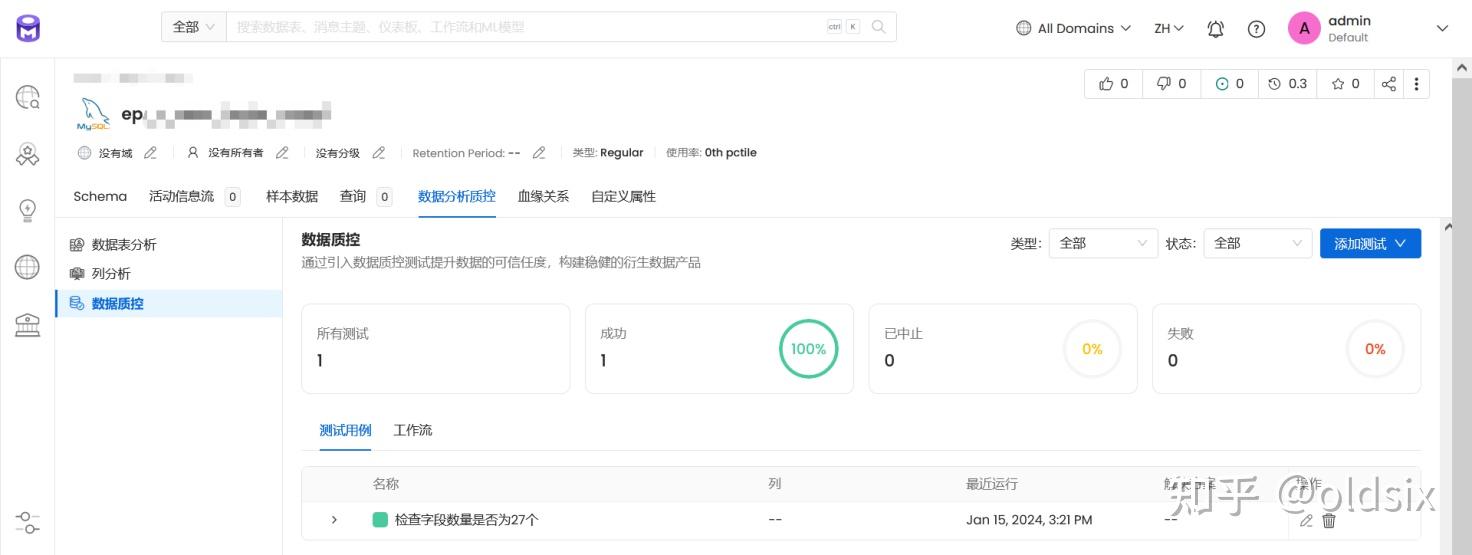Switch to the 活动信息流 tab

coord(194,196)
